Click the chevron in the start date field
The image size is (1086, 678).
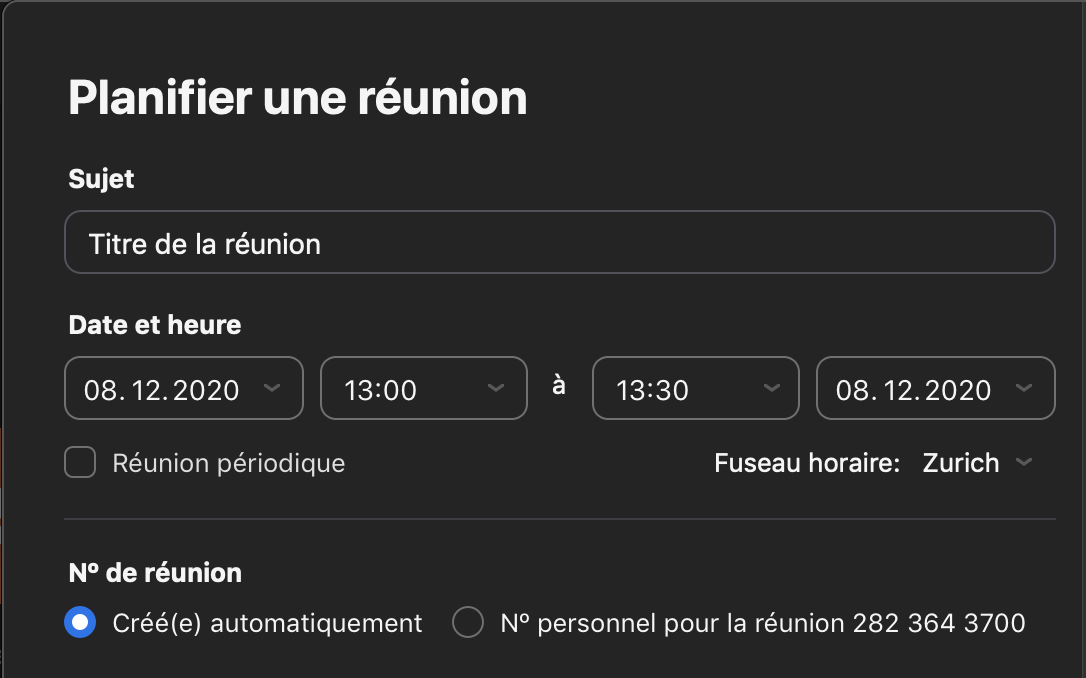point(271,388)
